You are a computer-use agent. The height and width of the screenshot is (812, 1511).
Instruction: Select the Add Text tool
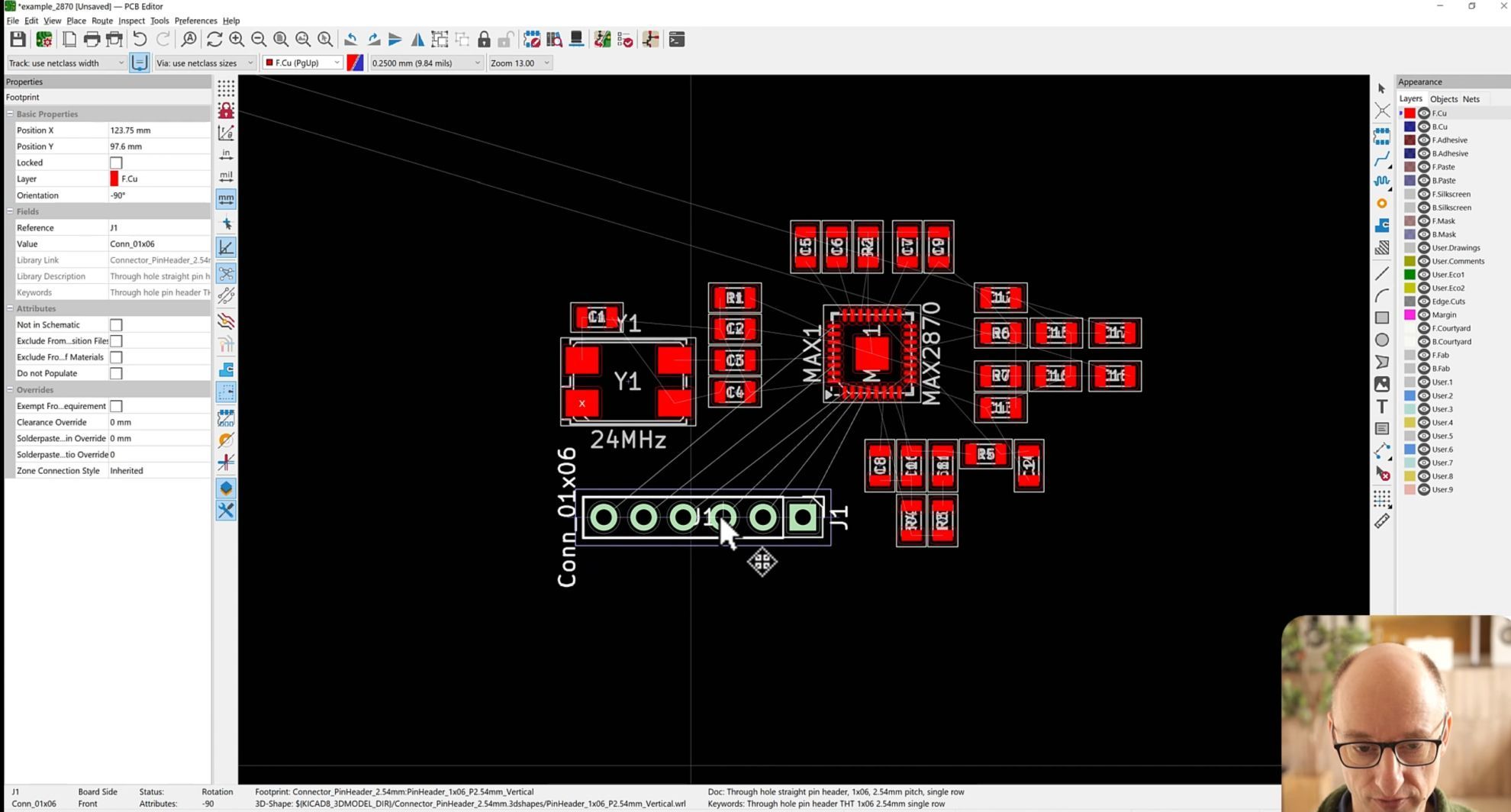point(1382,407)
